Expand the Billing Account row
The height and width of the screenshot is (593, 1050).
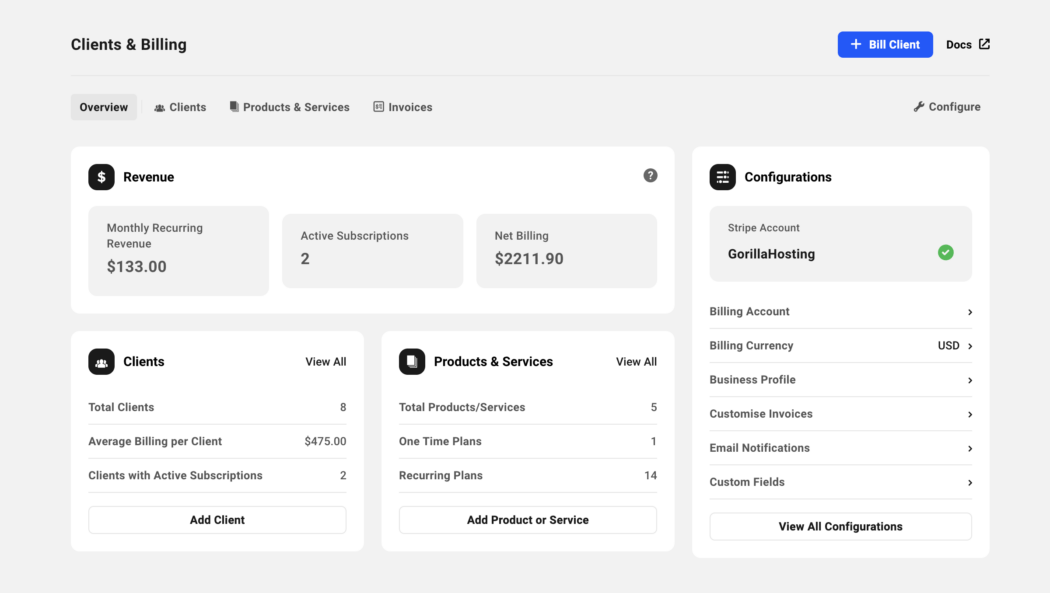[x=840, y=311]
